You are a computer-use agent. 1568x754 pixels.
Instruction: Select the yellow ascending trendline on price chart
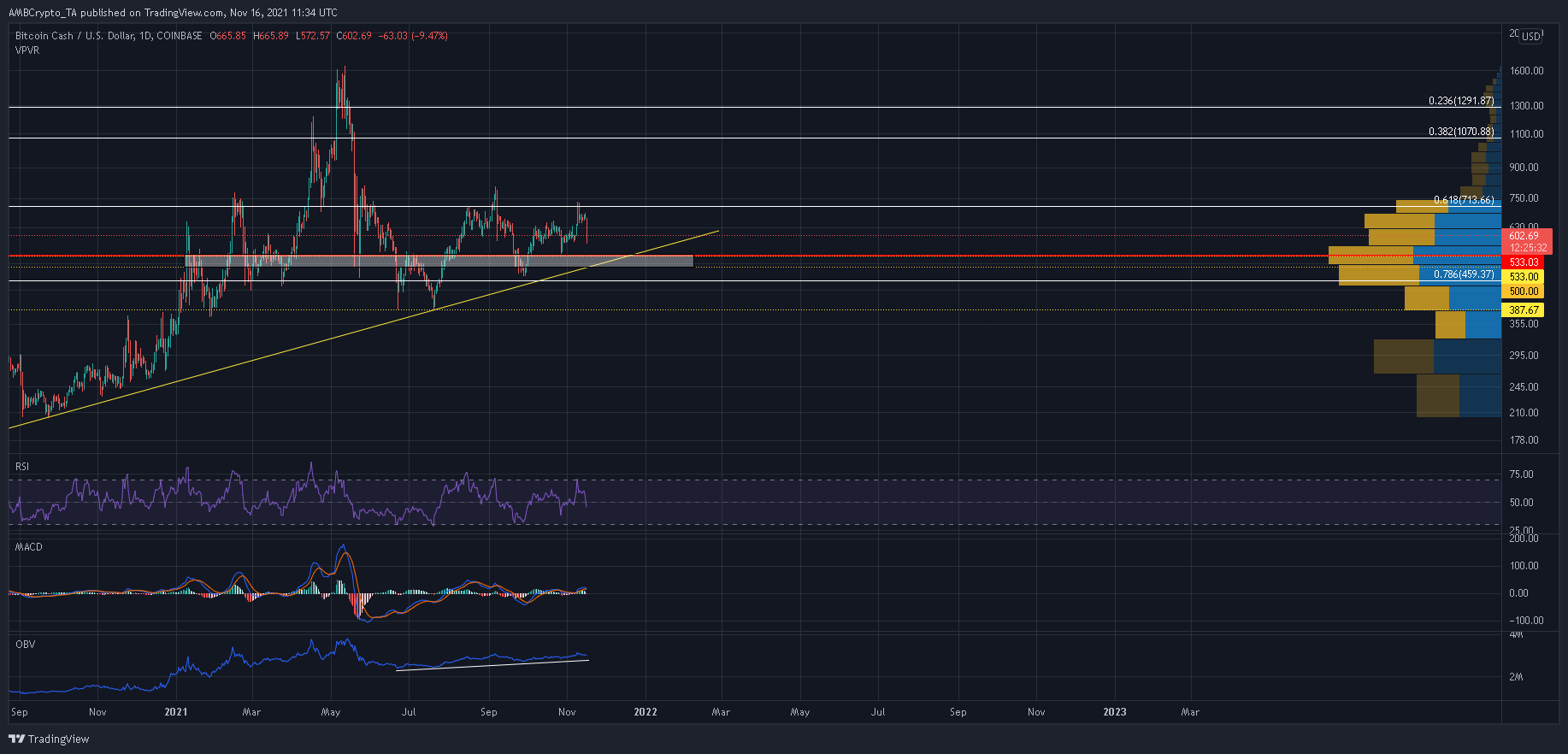coord(363,329)
